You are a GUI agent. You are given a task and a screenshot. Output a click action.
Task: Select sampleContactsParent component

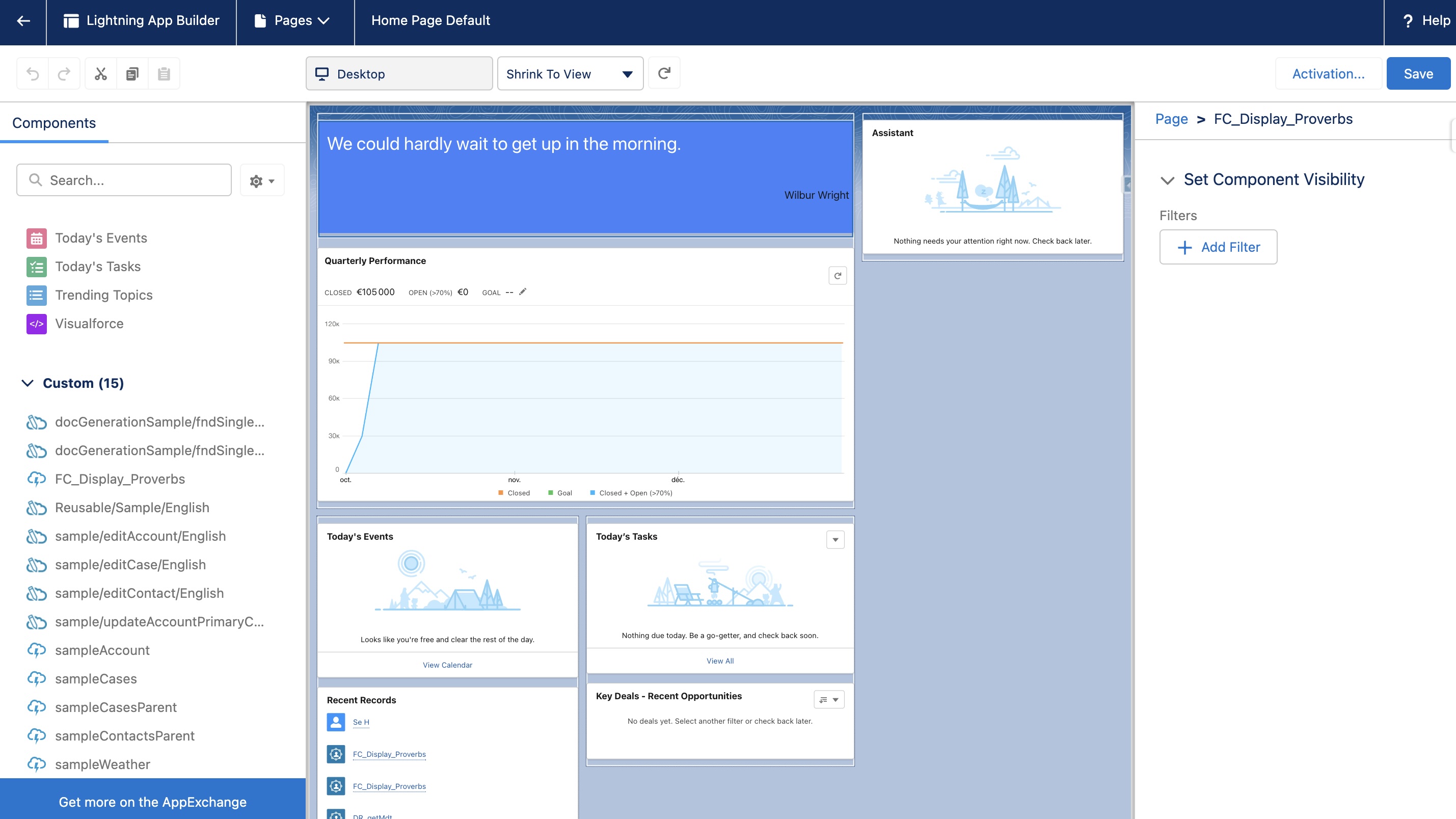coord(111,736)
